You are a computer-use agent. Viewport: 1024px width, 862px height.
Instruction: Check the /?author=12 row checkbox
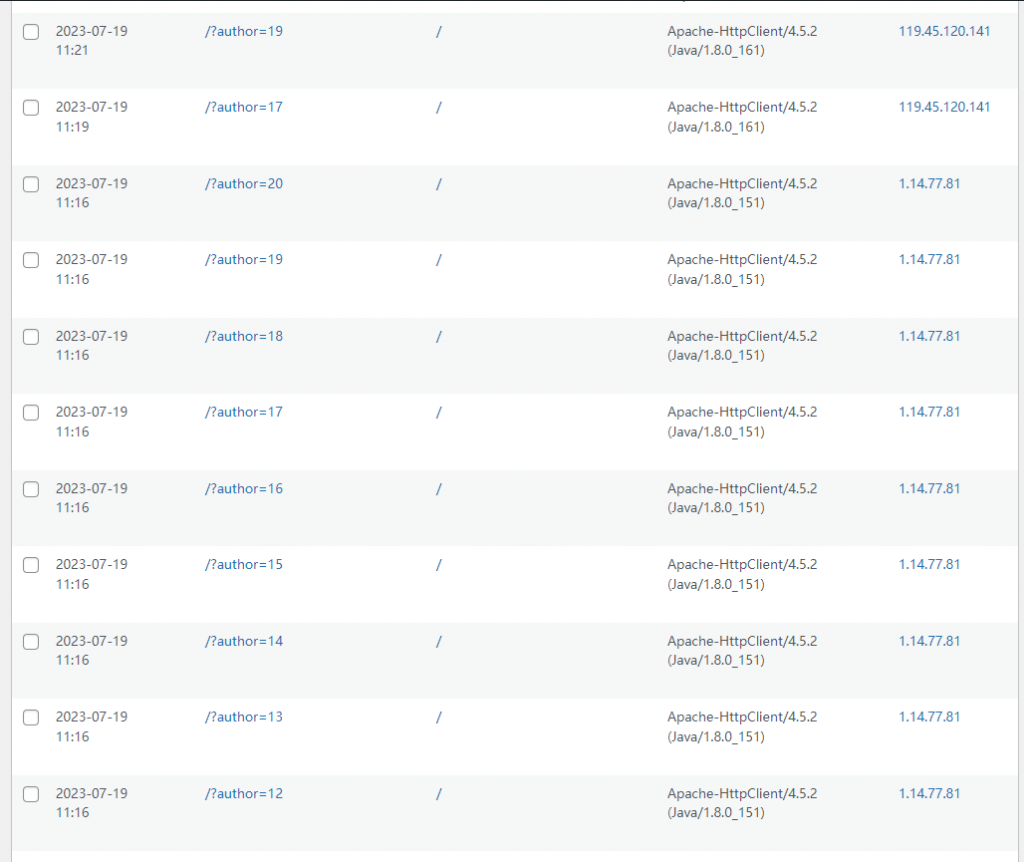click(31, 794)
